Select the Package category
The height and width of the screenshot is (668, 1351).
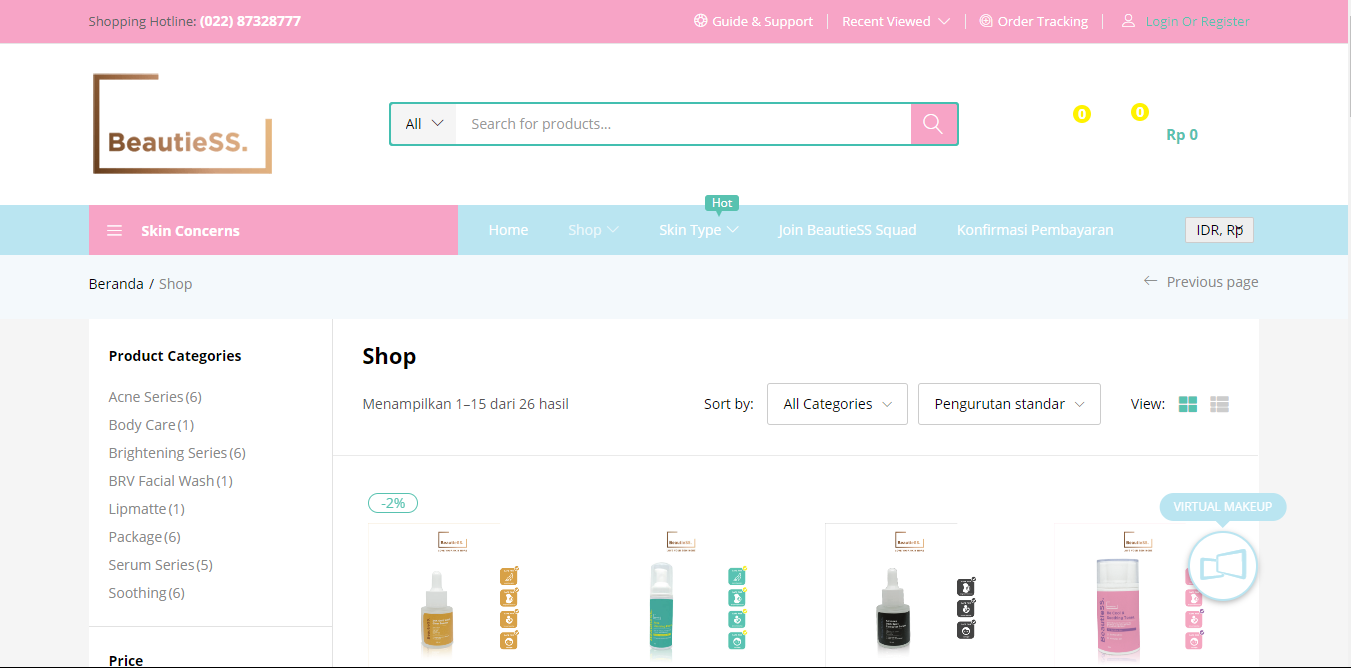(x=135, y=537)
